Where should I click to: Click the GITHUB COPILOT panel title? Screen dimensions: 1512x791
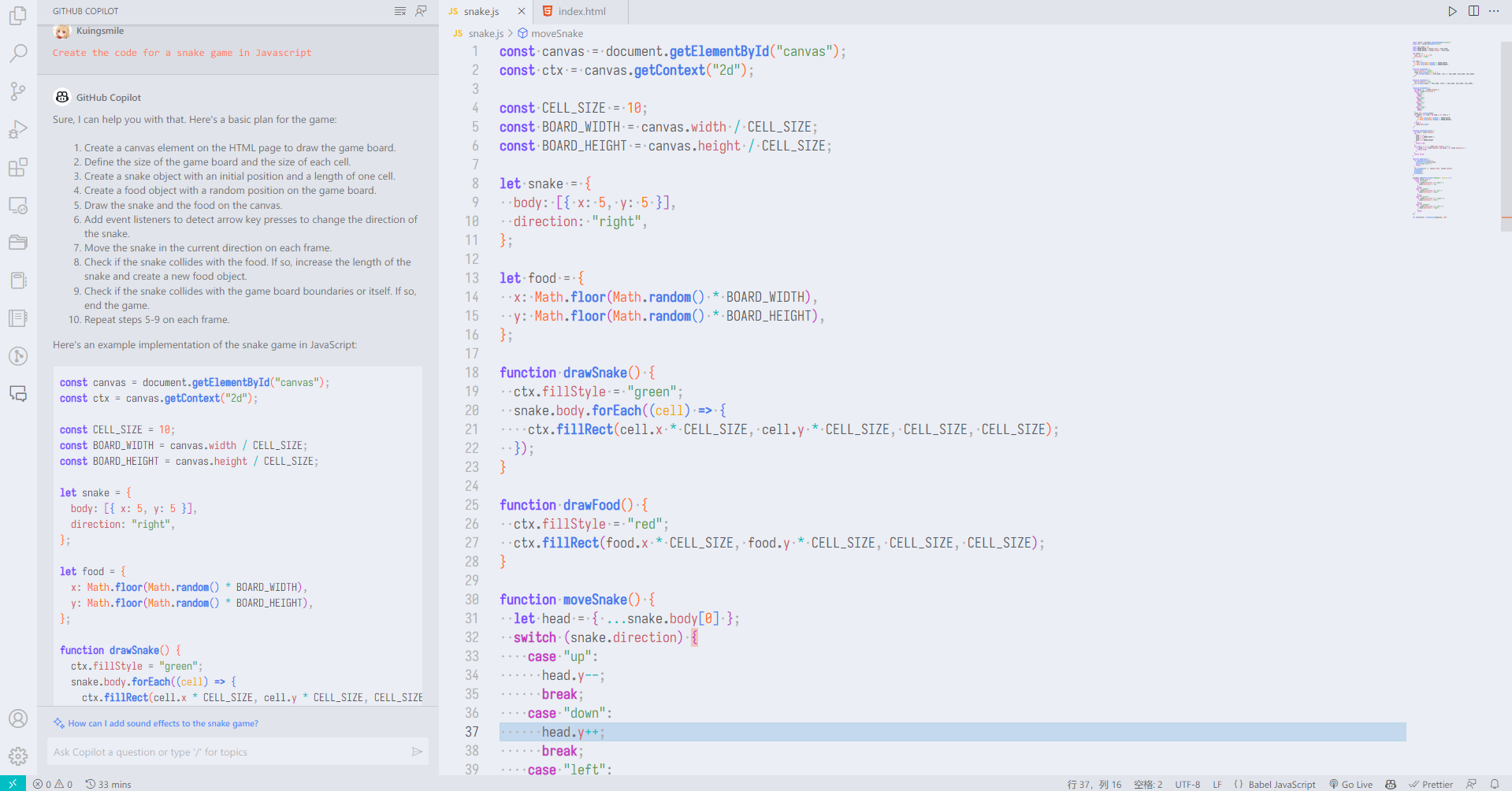click(86, 11)
